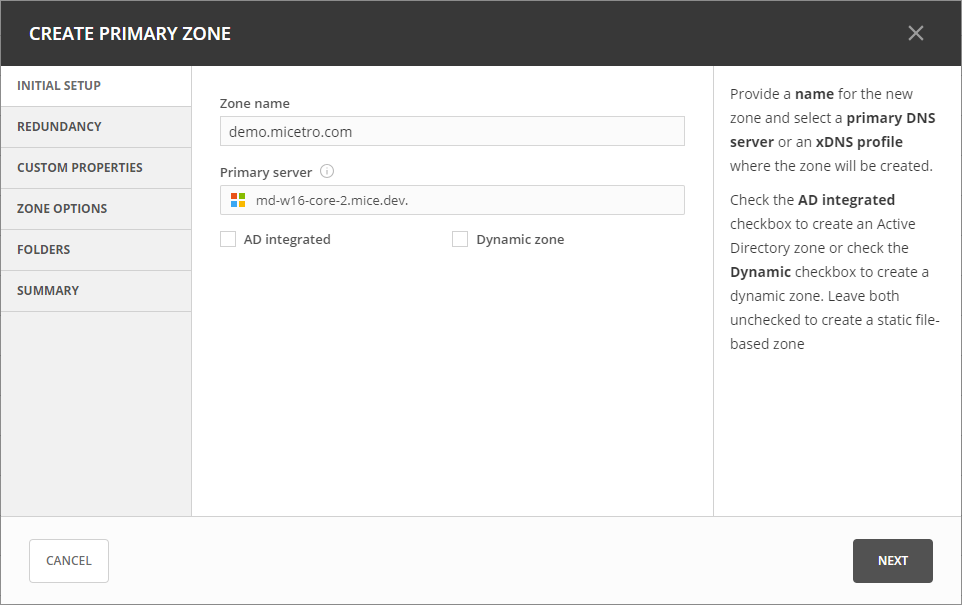
Task: Open the Zone Options step
Action: [x=96, y=209]
